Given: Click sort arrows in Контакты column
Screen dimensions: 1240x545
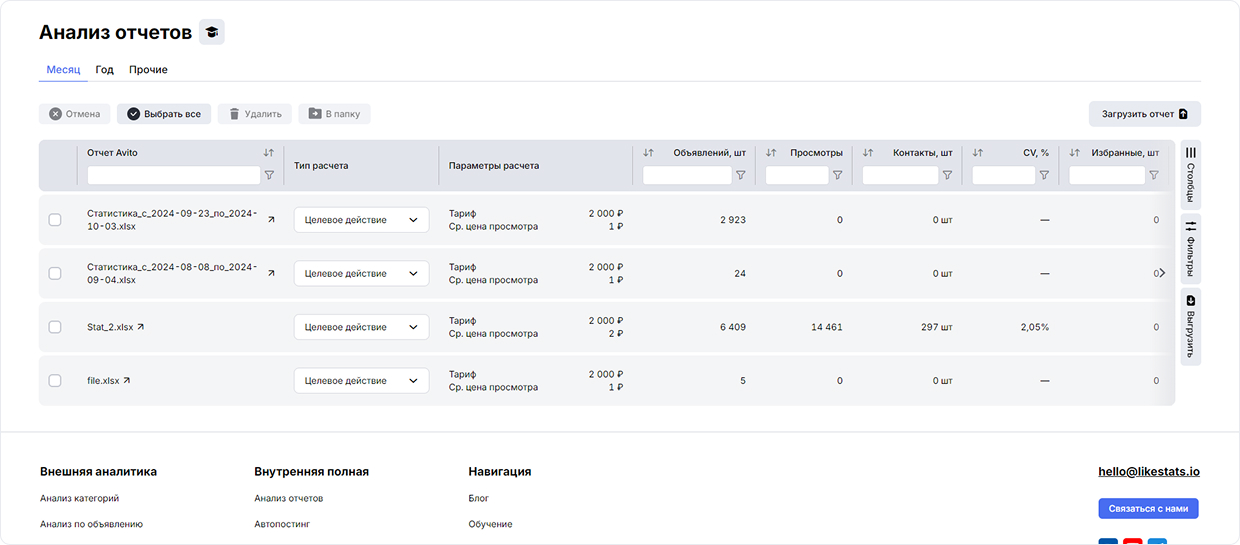Looking at the screenshot, I should 867,153.
